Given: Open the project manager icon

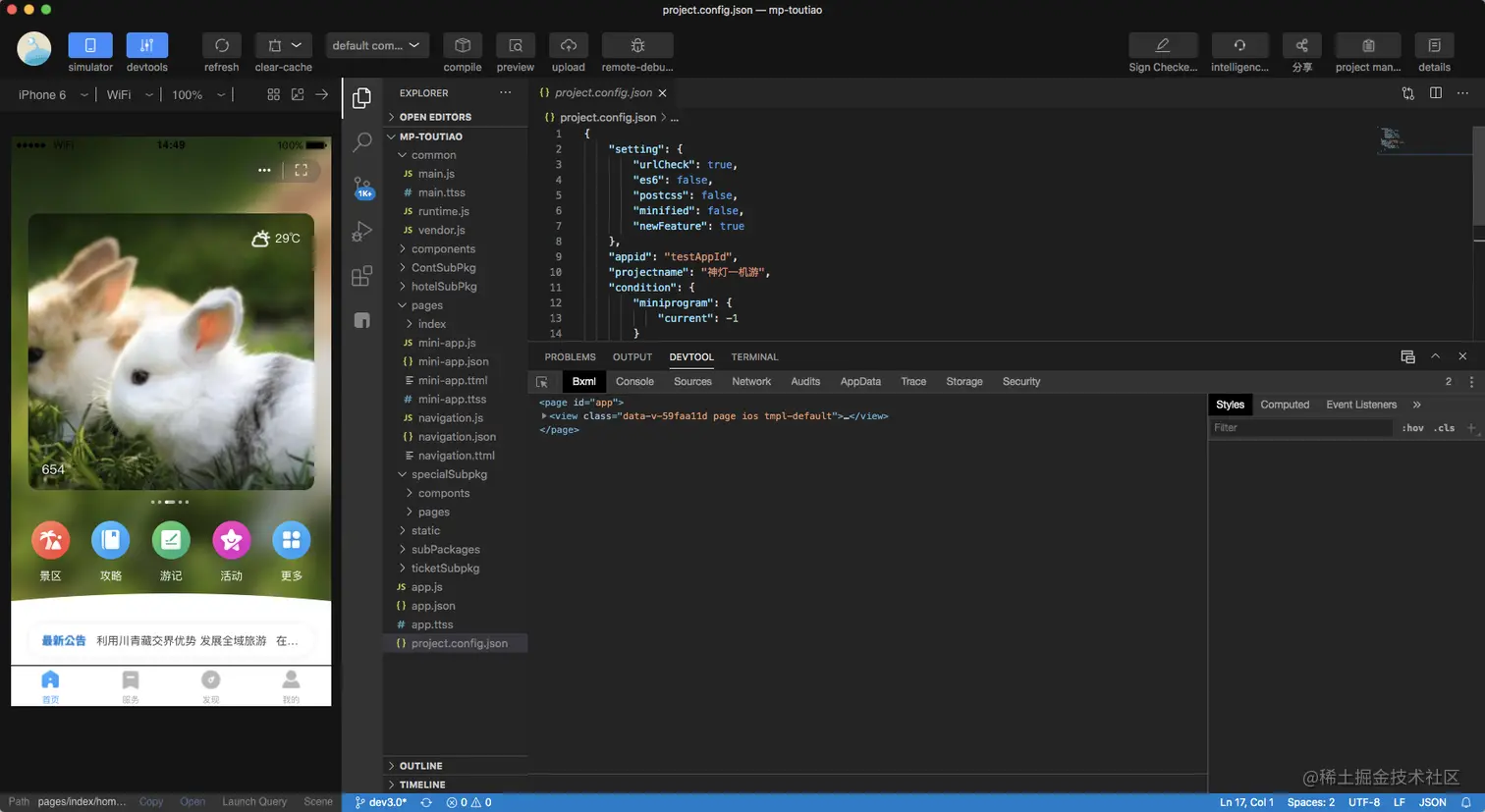Looking at the screenshot, I should point(1368,45).
